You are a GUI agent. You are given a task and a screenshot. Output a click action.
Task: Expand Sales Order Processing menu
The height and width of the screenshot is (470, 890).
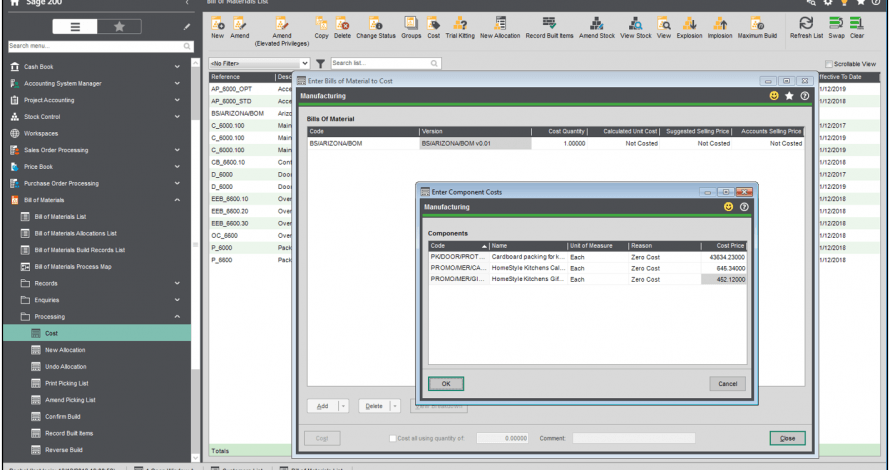[x=177, y=150]
